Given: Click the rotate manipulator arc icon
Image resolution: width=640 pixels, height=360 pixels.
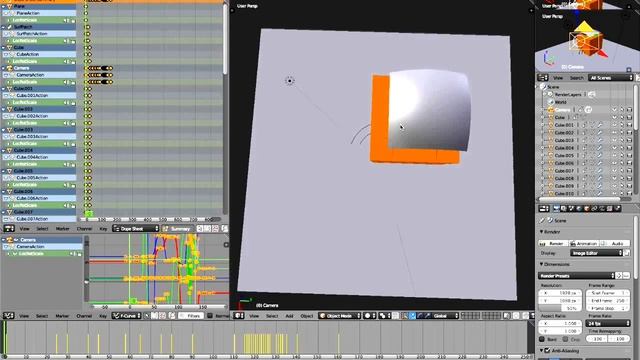Looking at the screenshot, I should [420, 316].
